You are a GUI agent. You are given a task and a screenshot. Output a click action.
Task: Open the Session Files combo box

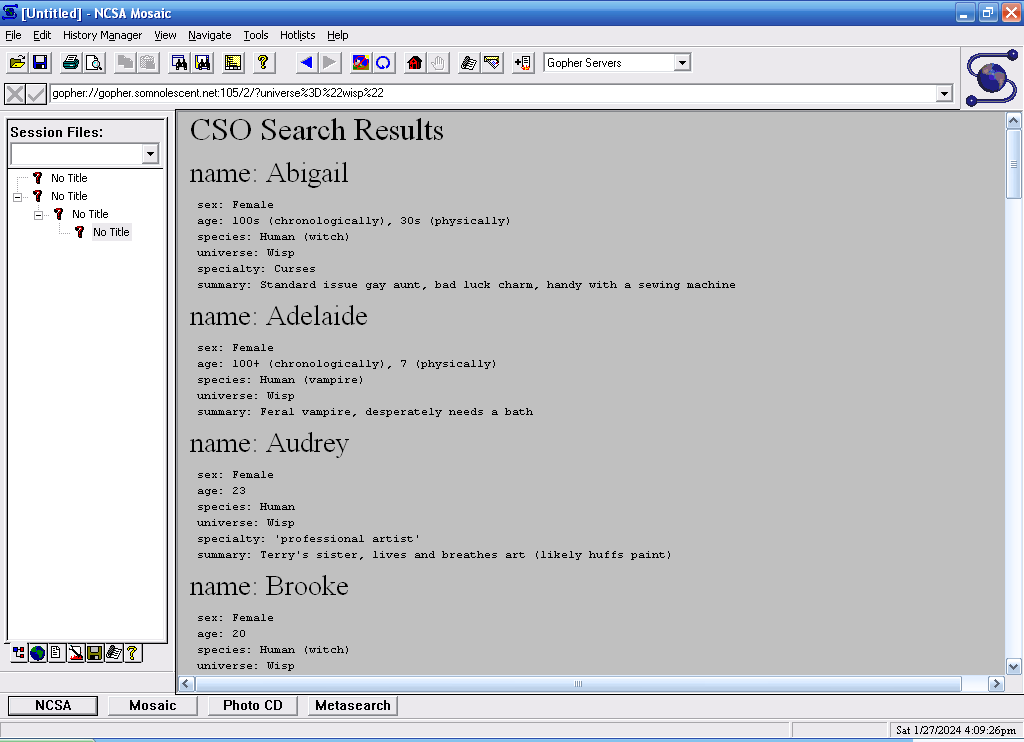tap(150, 154)
